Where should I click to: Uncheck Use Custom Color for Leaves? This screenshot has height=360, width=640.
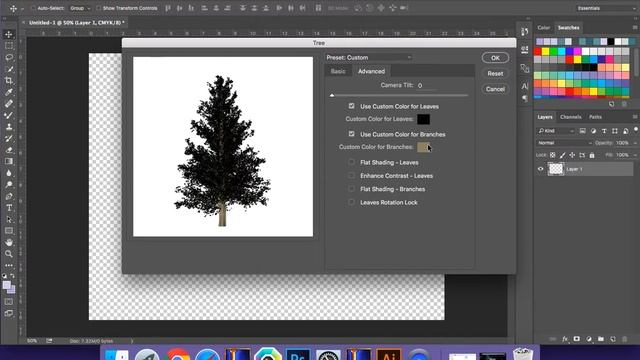click(x=351, y=106)
